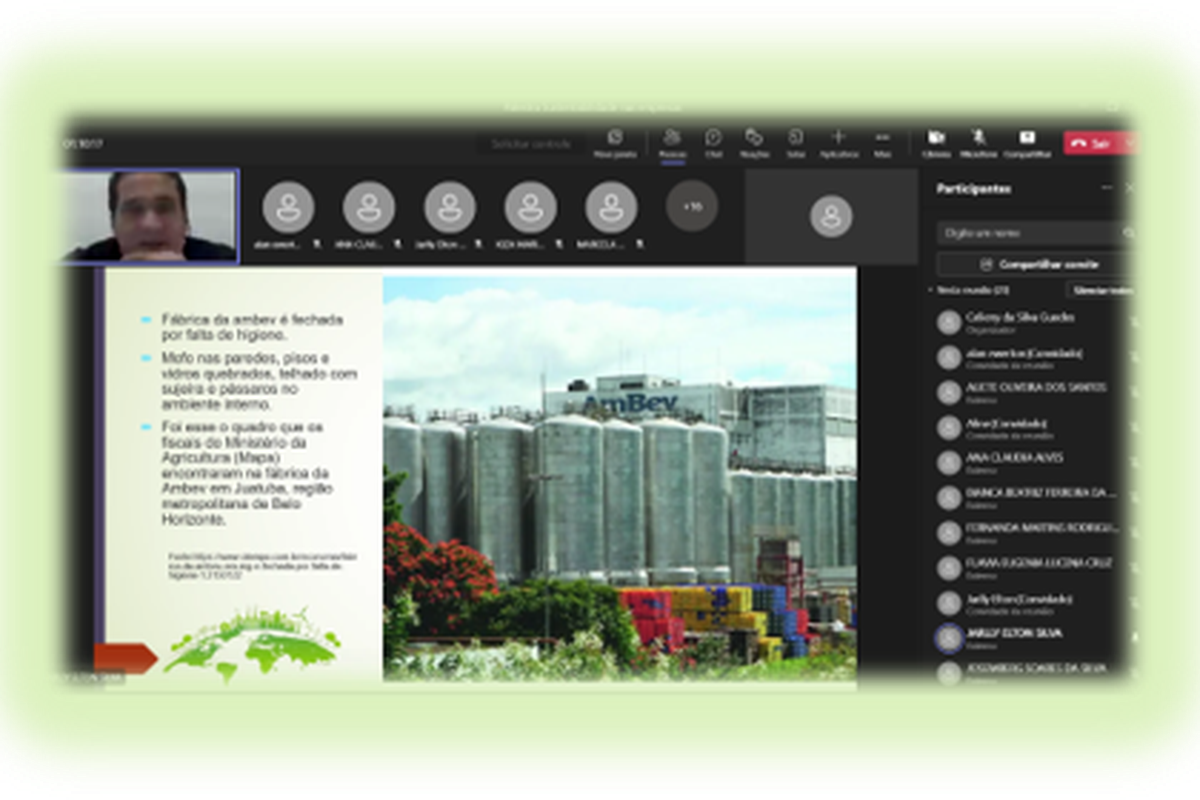Select FLAVIA EUGENIA LUCENA CRUZ in list
The height and width of the screenshot is (800, 1200).
point(1035,568)
